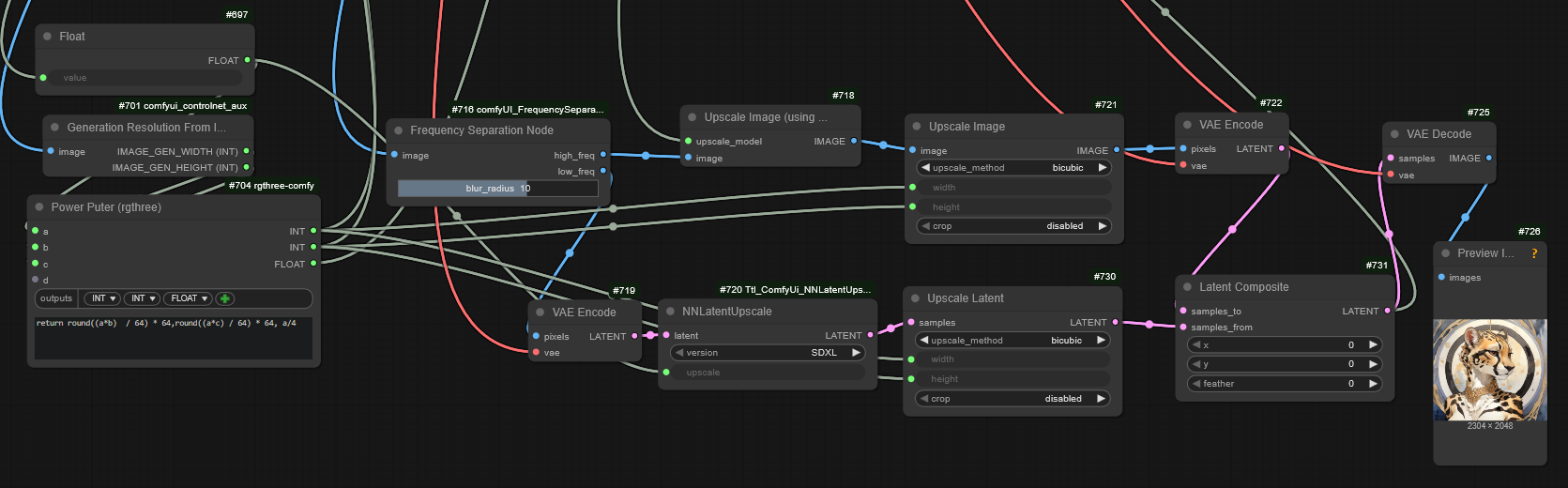Viewport: 1568px width, 488px height.
Task: Select the VAE Decode node title
Action: coord(1439,134)
